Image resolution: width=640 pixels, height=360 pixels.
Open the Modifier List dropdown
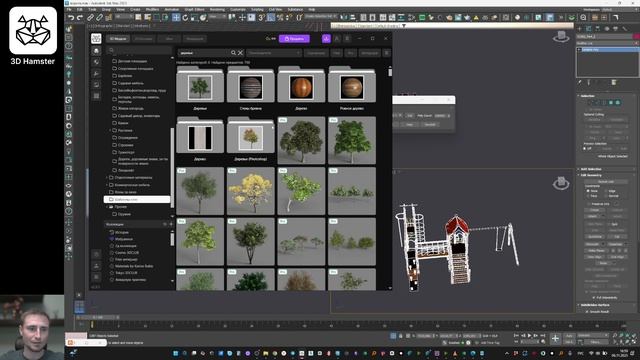tap(607, 43)
